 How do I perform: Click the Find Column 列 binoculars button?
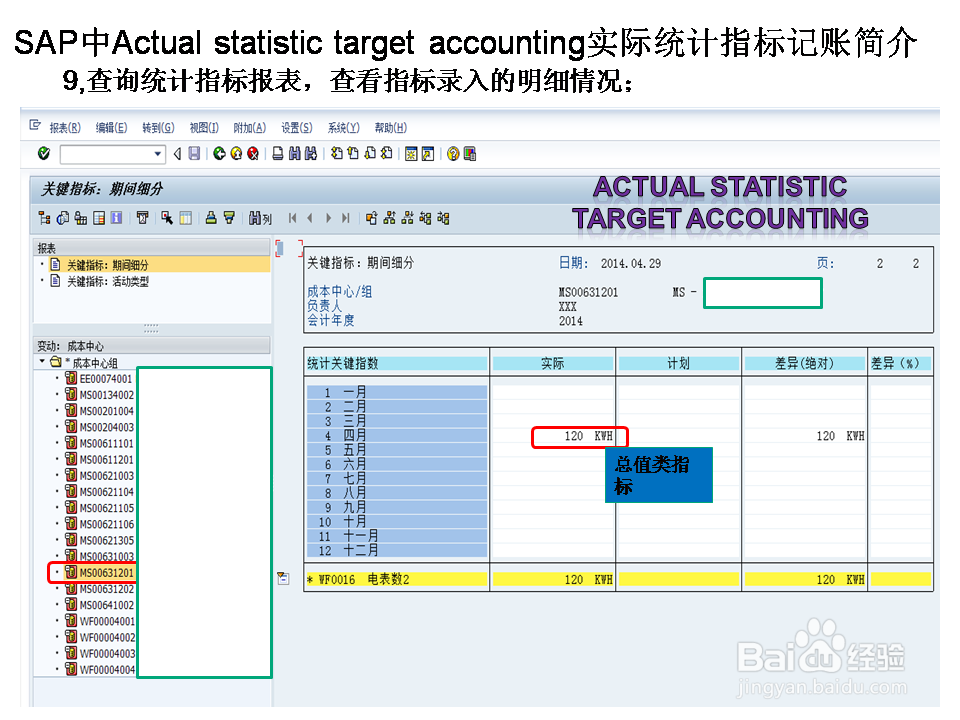point(260,218)
